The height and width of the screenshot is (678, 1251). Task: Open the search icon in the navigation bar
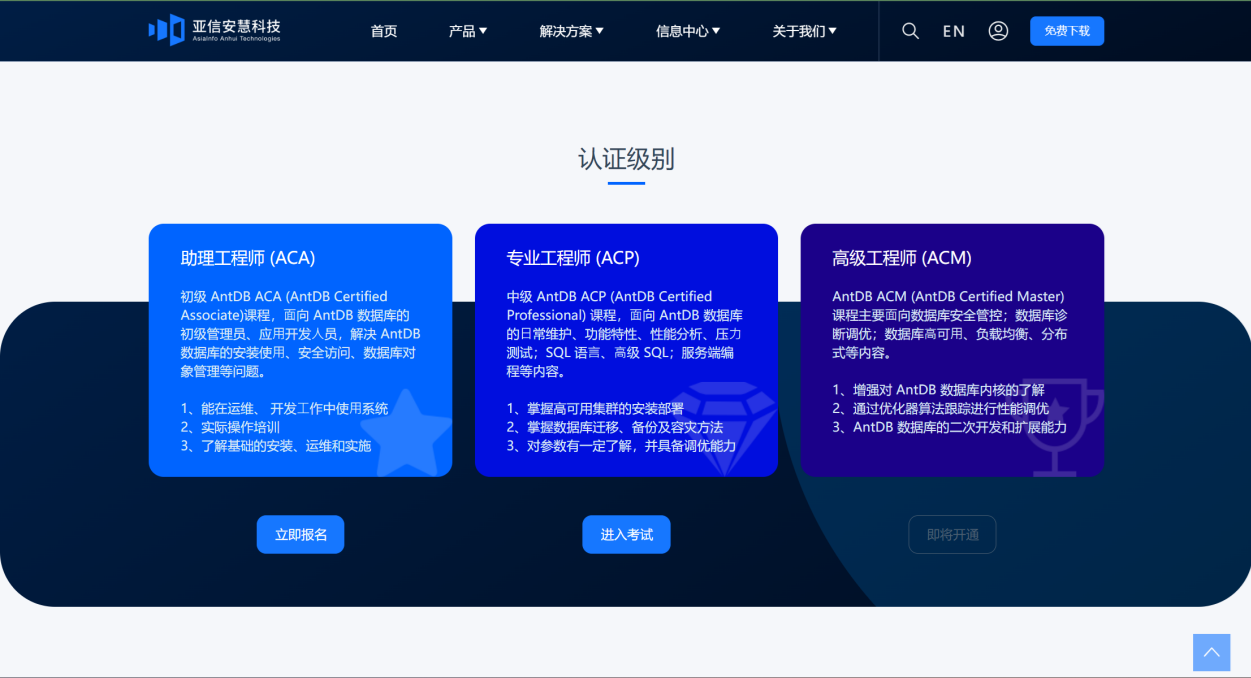click(910, 30)
